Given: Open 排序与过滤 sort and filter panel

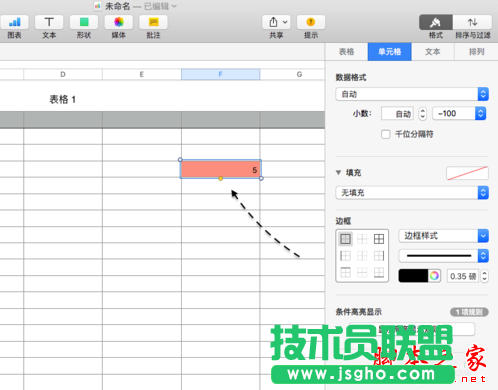Looking at the screenshot, I should (472, 22).
